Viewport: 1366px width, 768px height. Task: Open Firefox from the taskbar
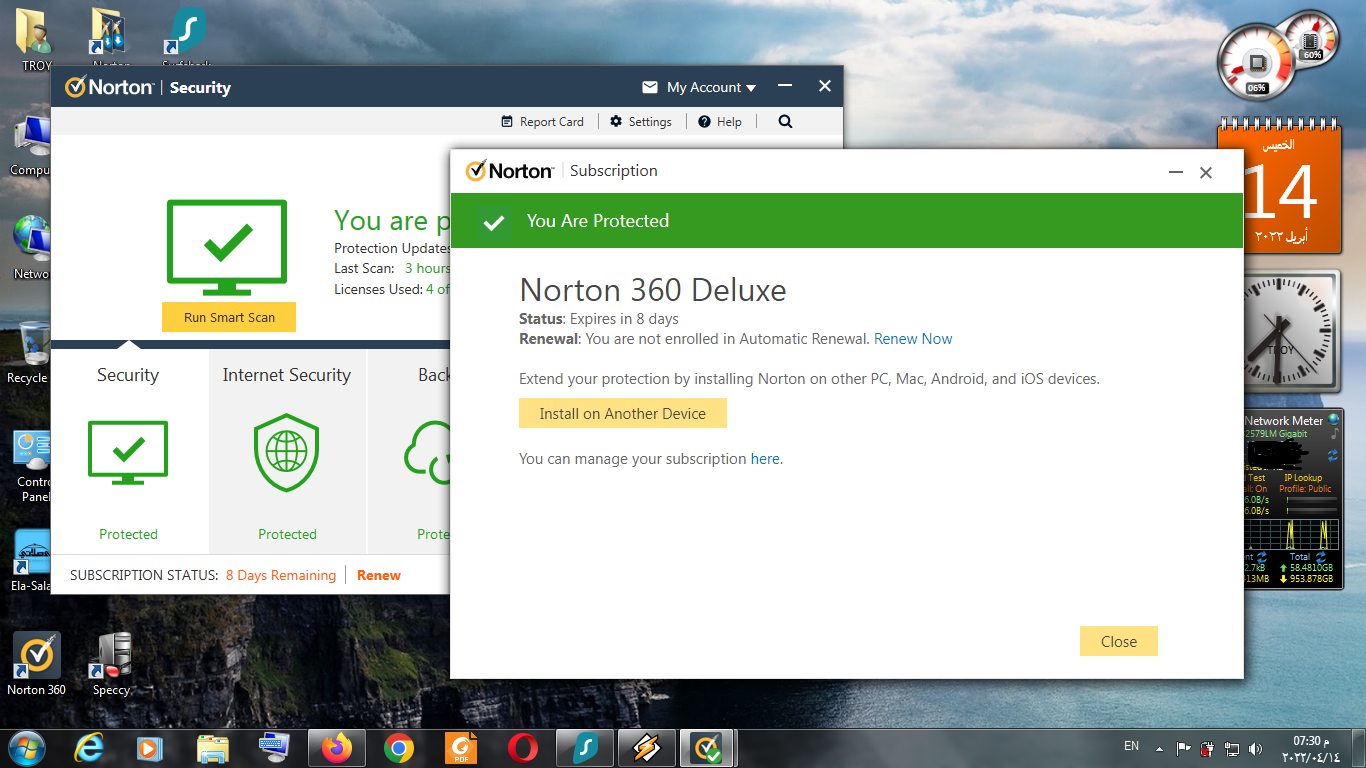(337, 747)
